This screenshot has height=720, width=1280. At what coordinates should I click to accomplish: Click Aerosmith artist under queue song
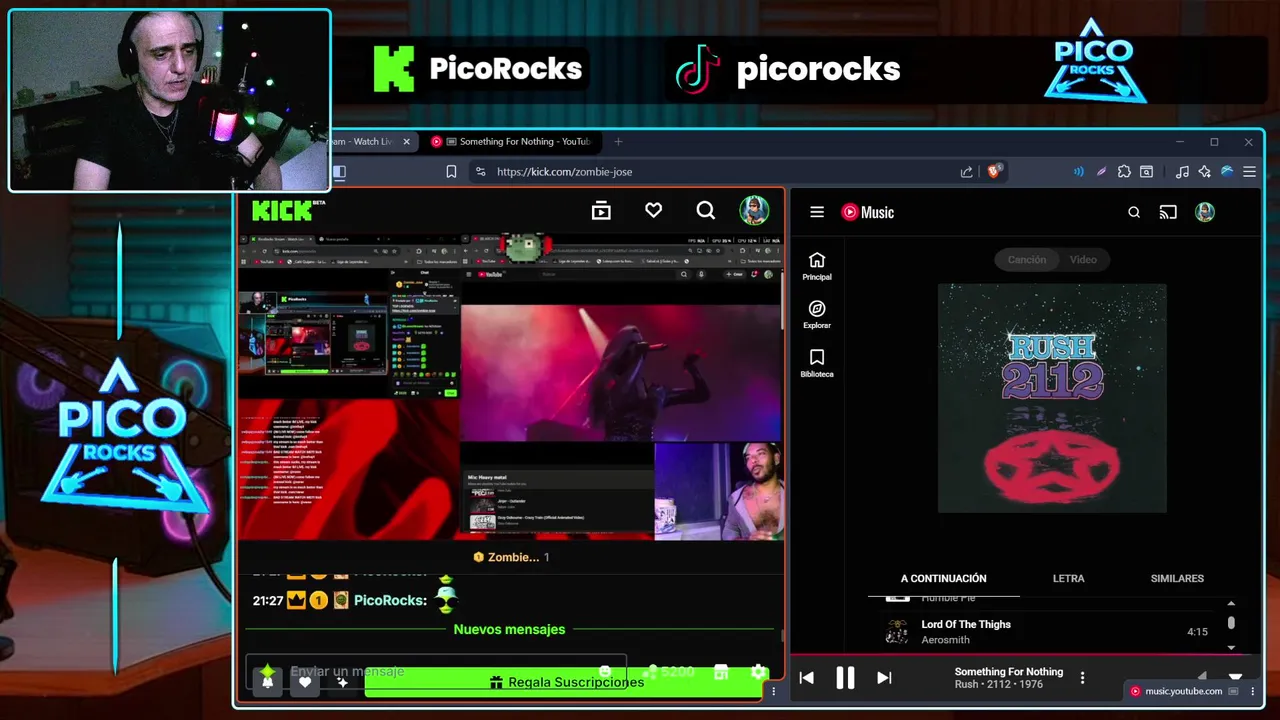coord(945,640)
